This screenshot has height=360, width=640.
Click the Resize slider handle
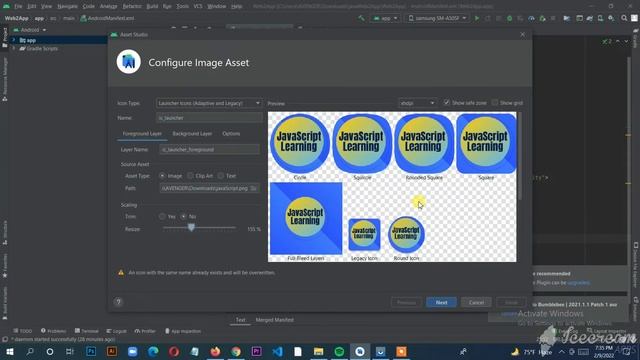191,228
